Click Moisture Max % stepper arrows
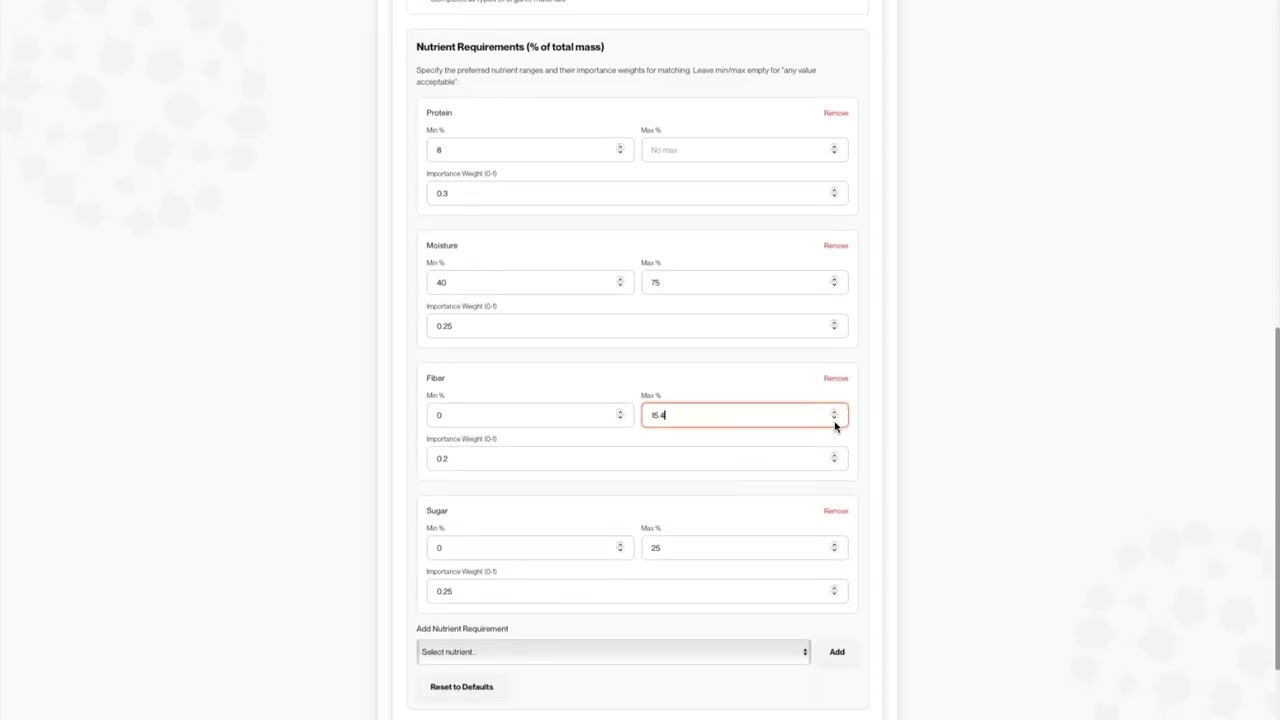Image resolution: width=1280 pixels, height=720 pixels. coord(834,283)
